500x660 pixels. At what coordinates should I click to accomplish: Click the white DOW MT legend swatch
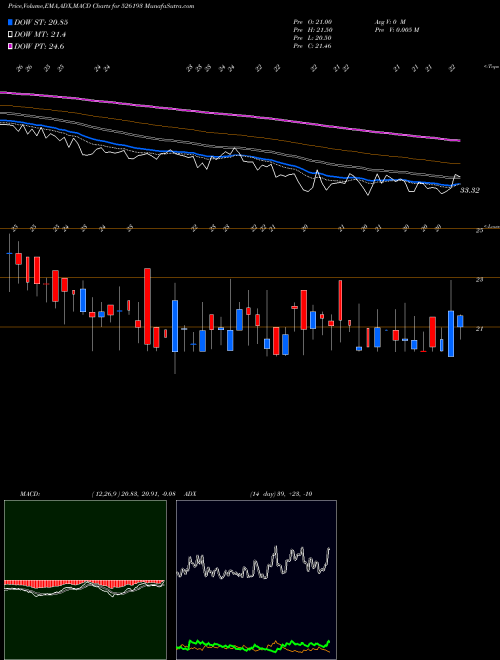click(11, 35)
